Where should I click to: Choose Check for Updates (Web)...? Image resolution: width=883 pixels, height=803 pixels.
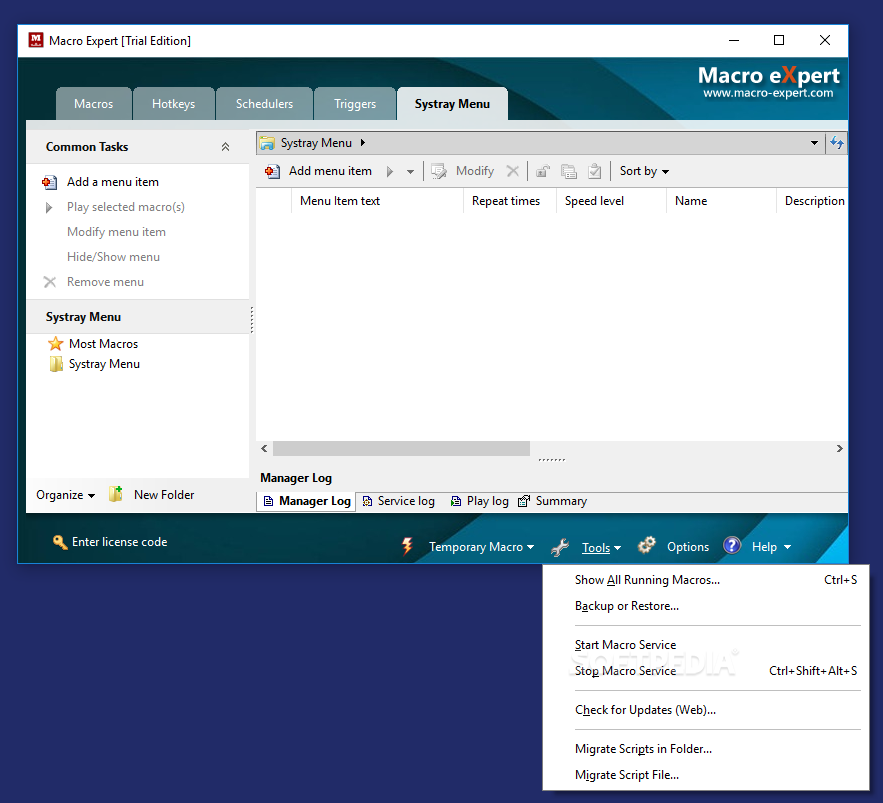pyautogui.click(x=706, y=710)
